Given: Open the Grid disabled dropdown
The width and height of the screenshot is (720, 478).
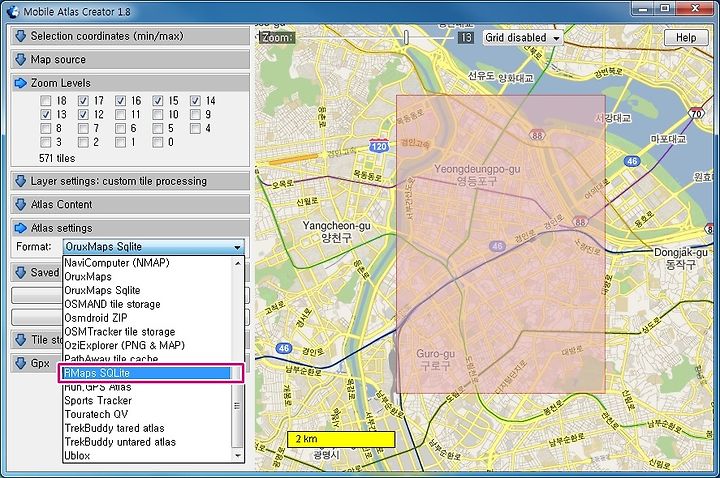Looking at the screenshot, I should pyautogui.click(x=523, y=38).
